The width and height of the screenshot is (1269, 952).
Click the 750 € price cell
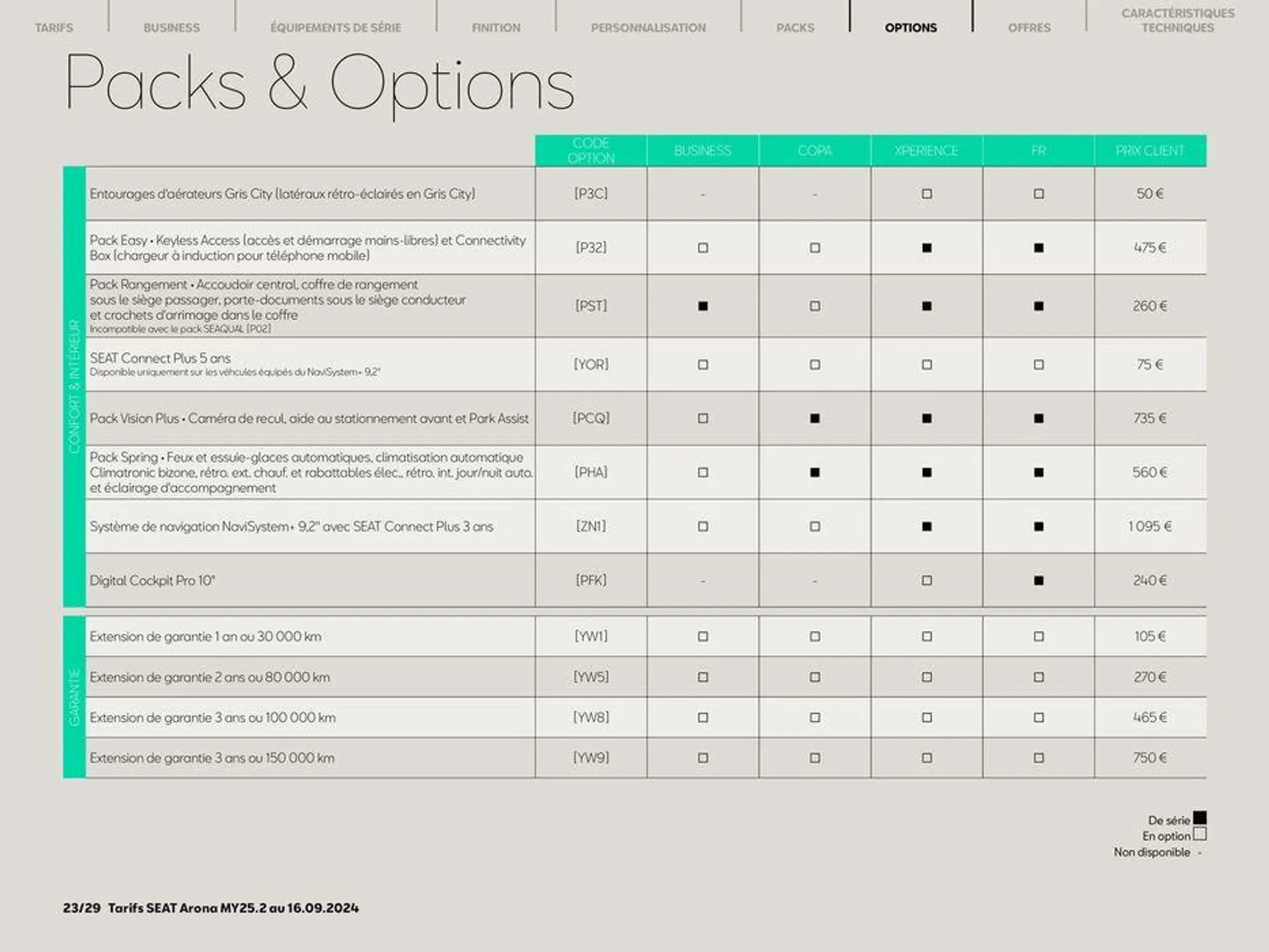1150,758
